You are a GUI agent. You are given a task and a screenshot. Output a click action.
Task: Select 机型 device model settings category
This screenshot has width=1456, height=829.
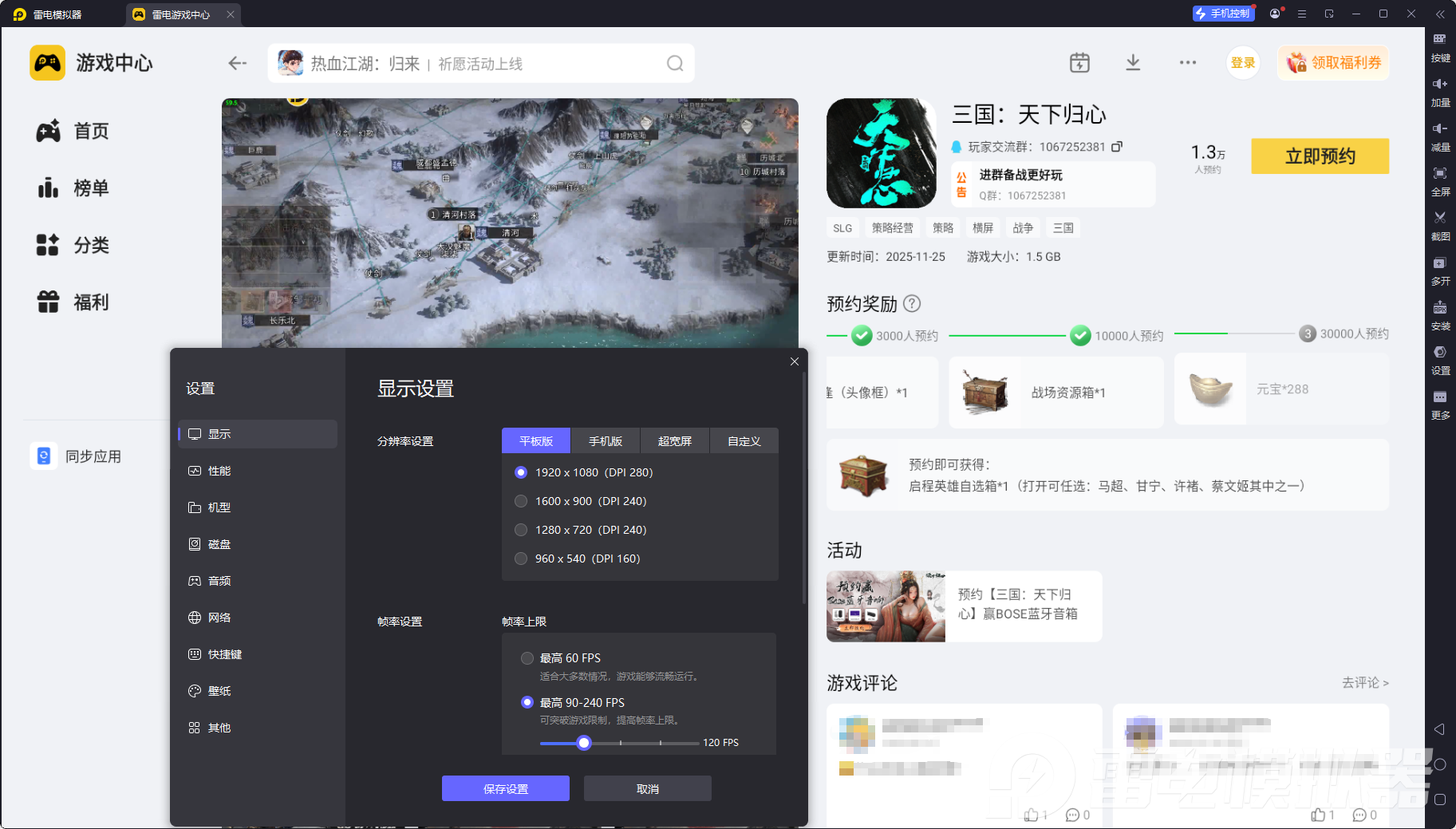pos(258,507)
